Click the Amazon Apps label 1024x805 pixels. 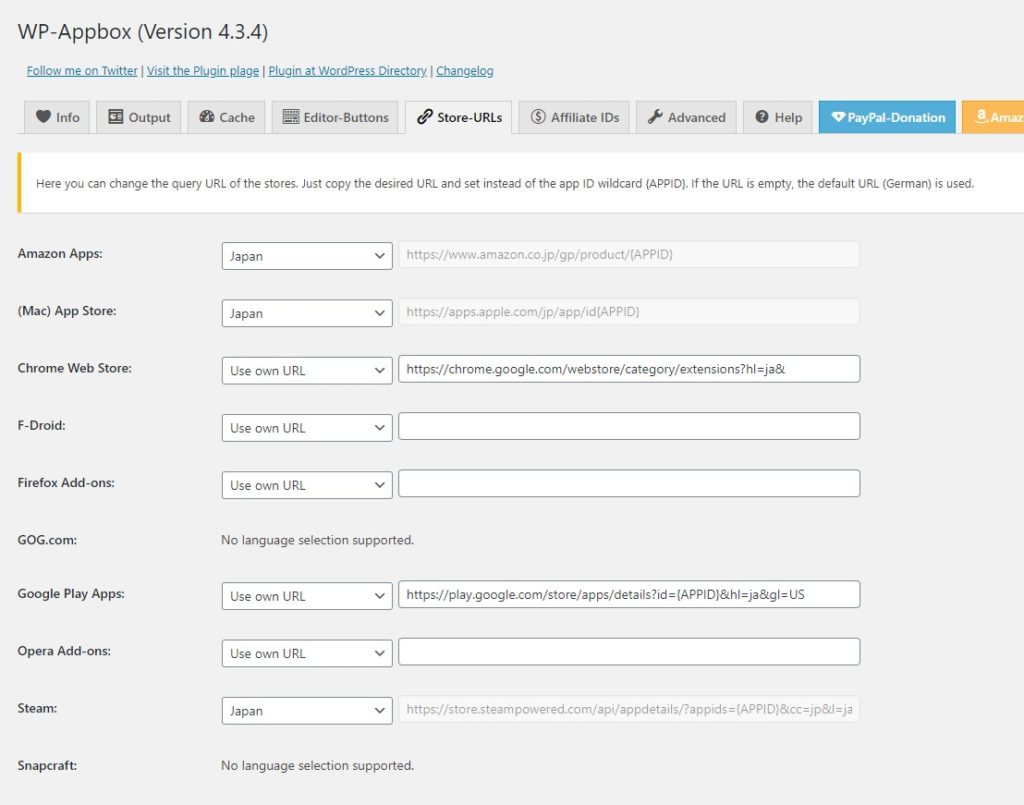(60, 253)
